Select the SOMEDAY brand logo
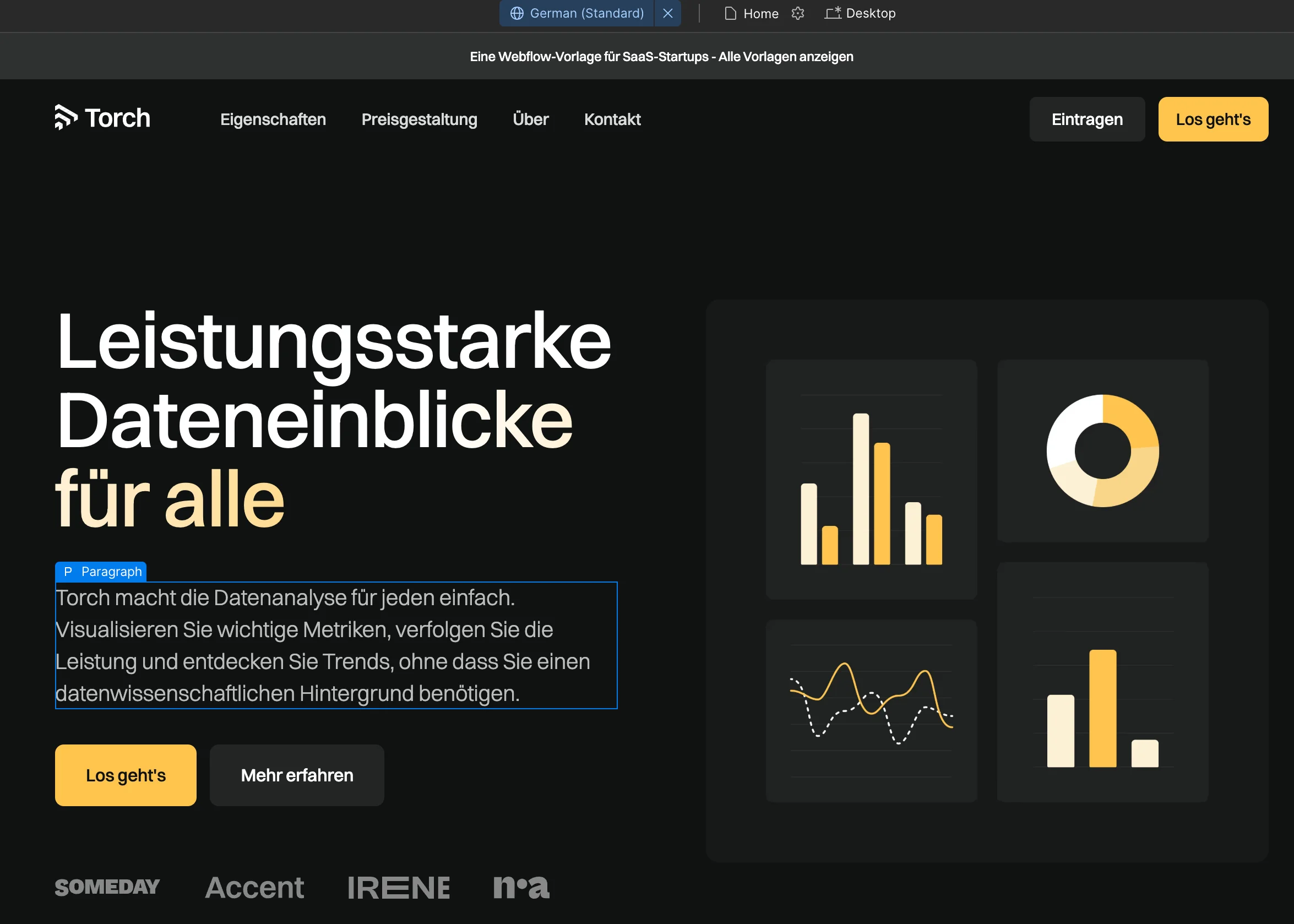The width and height of the screenshot is (1294, 924). click(x=107, y=887)
